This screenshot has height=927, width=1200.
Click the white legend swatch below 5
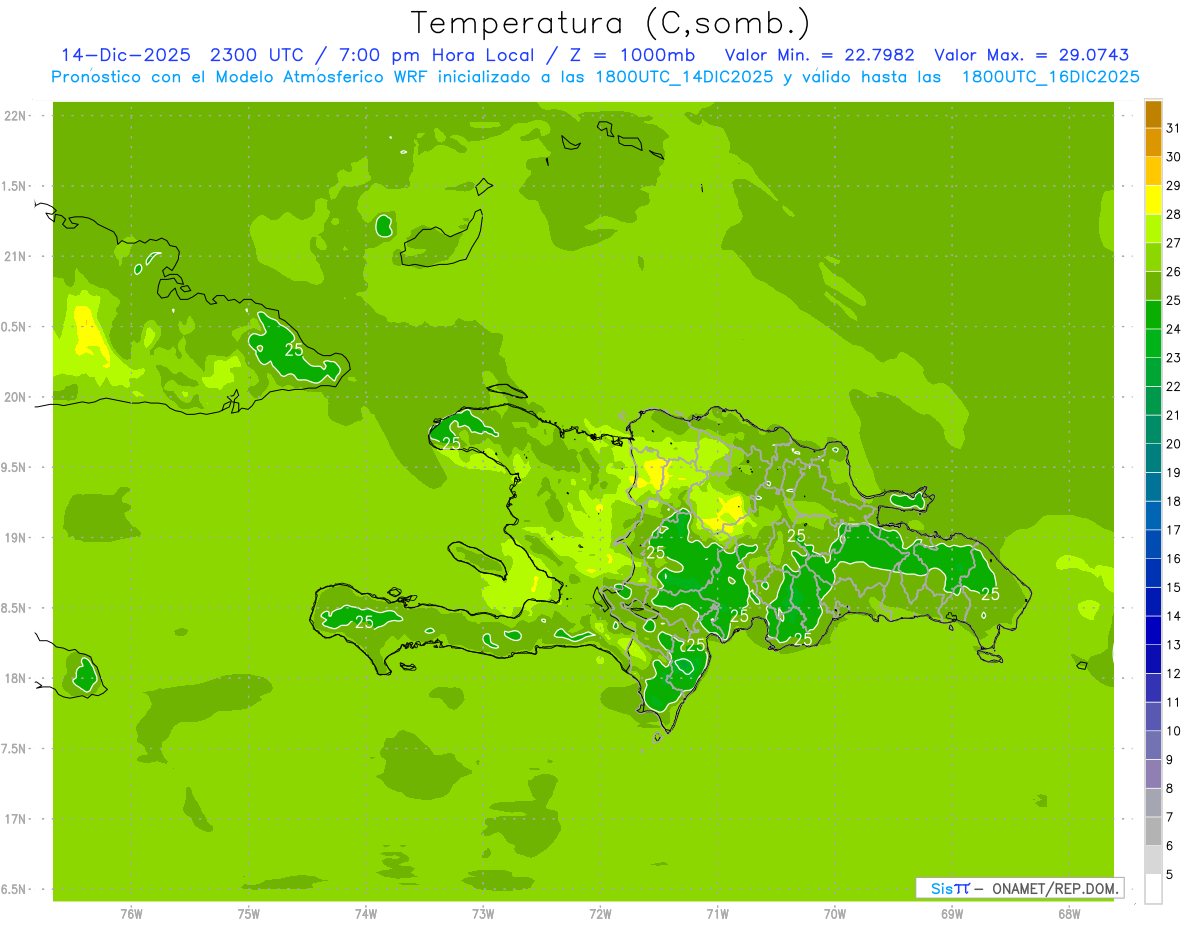pos(1153,889)
